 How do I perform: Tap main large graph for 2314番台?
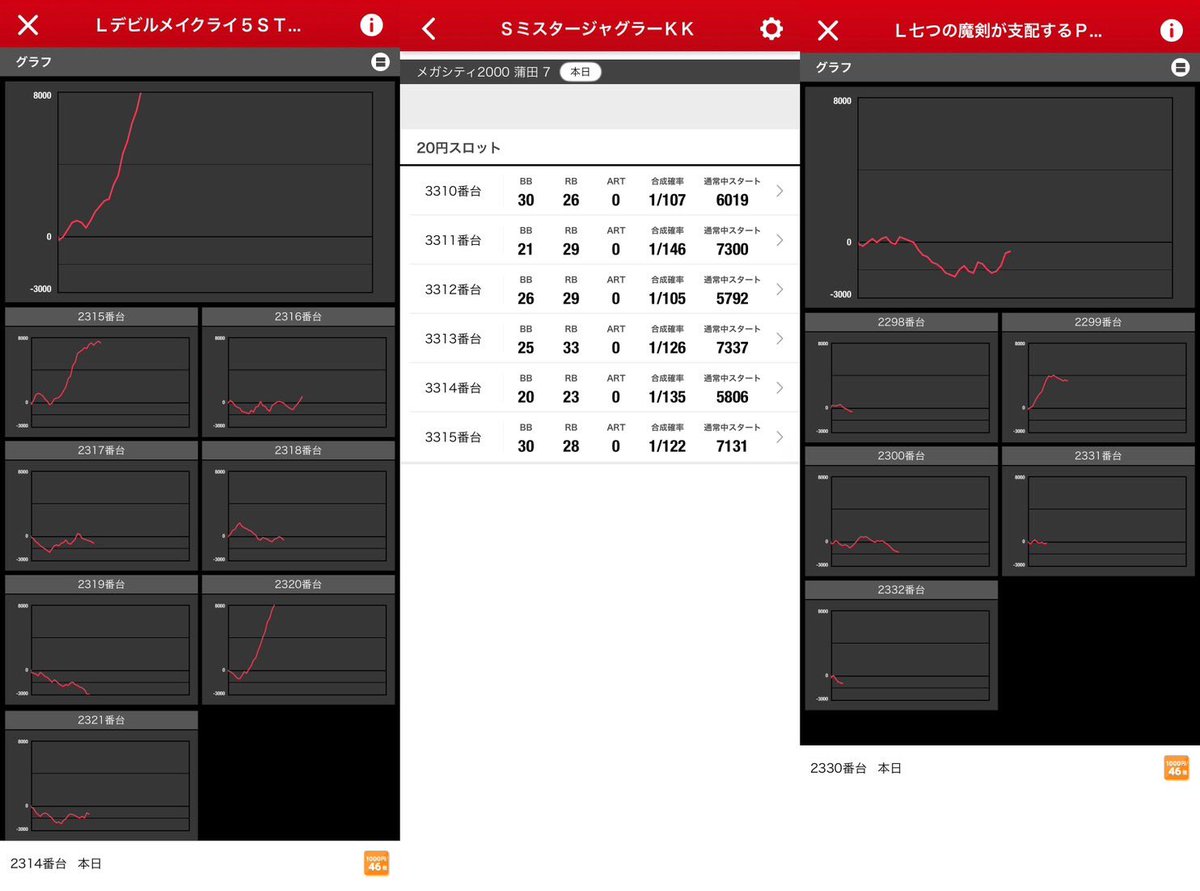[200, 192]
